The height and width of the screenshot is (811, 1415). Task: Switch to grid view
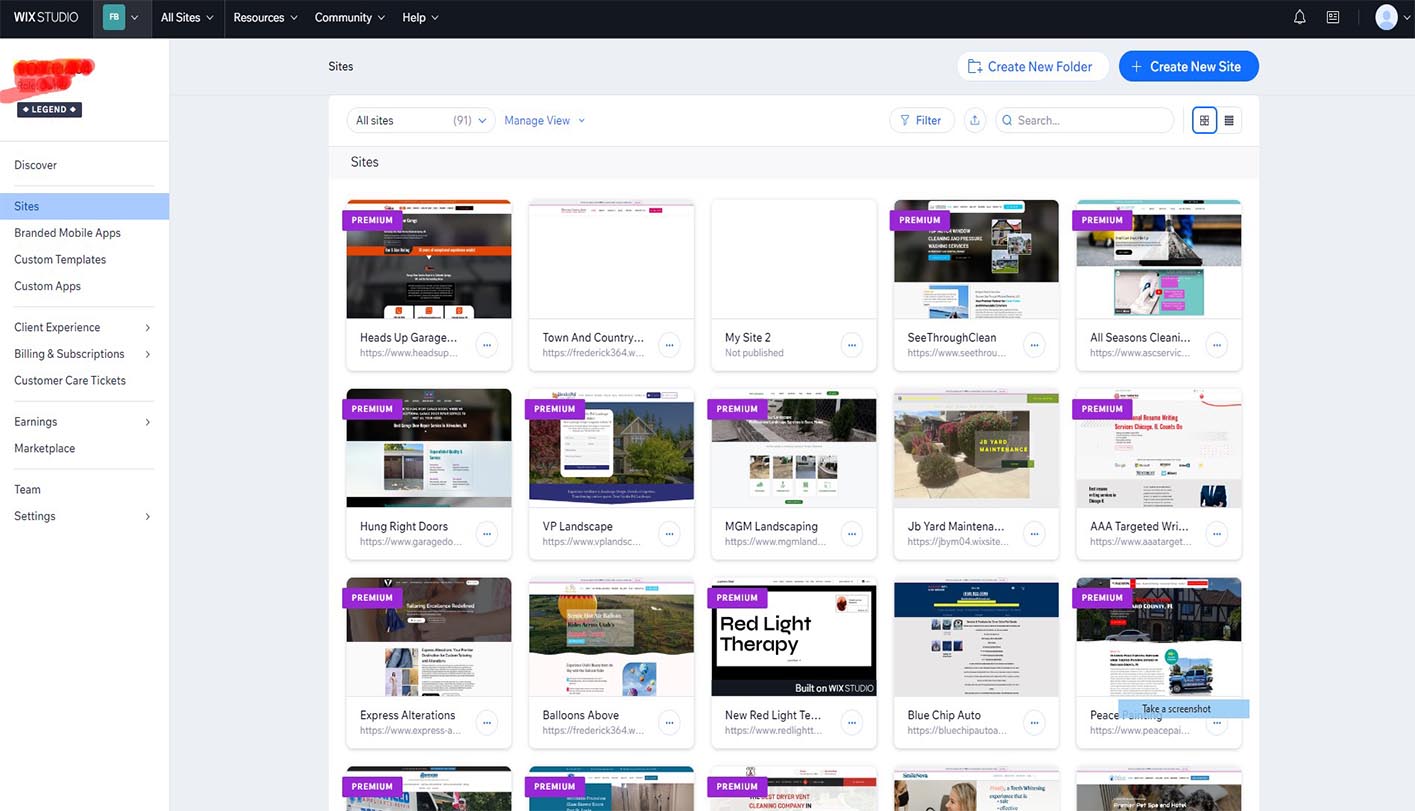point(1204,120)
